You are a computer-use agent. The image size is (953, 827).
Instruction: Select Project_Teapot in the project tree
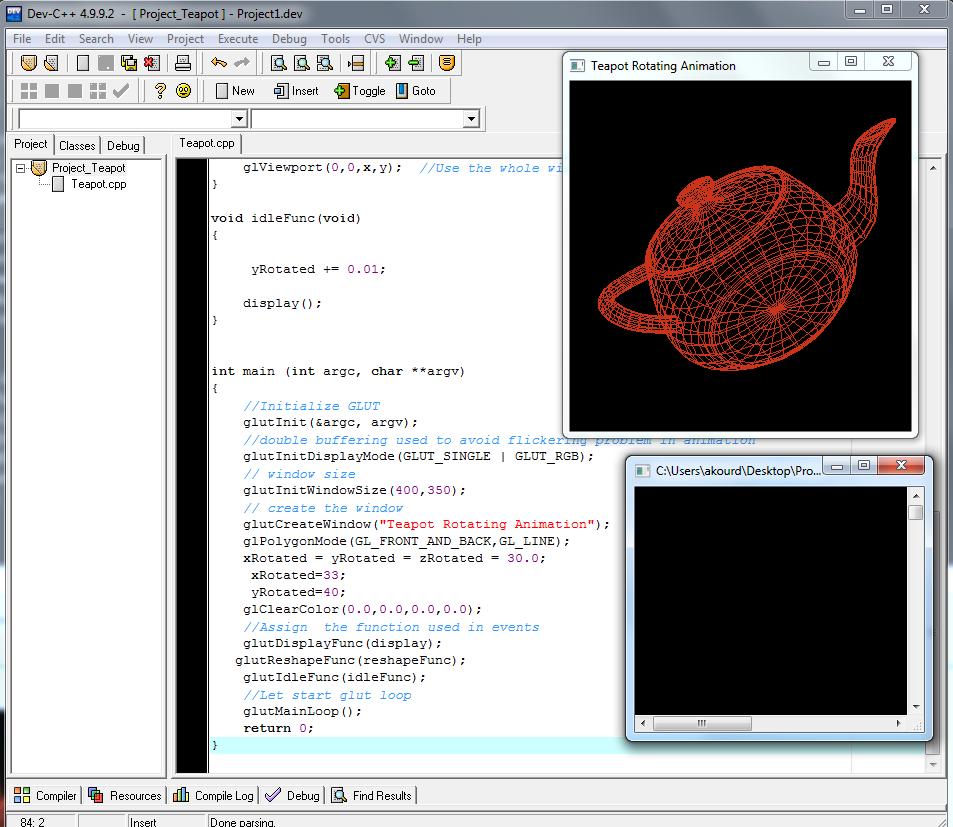tap(89, 168)
